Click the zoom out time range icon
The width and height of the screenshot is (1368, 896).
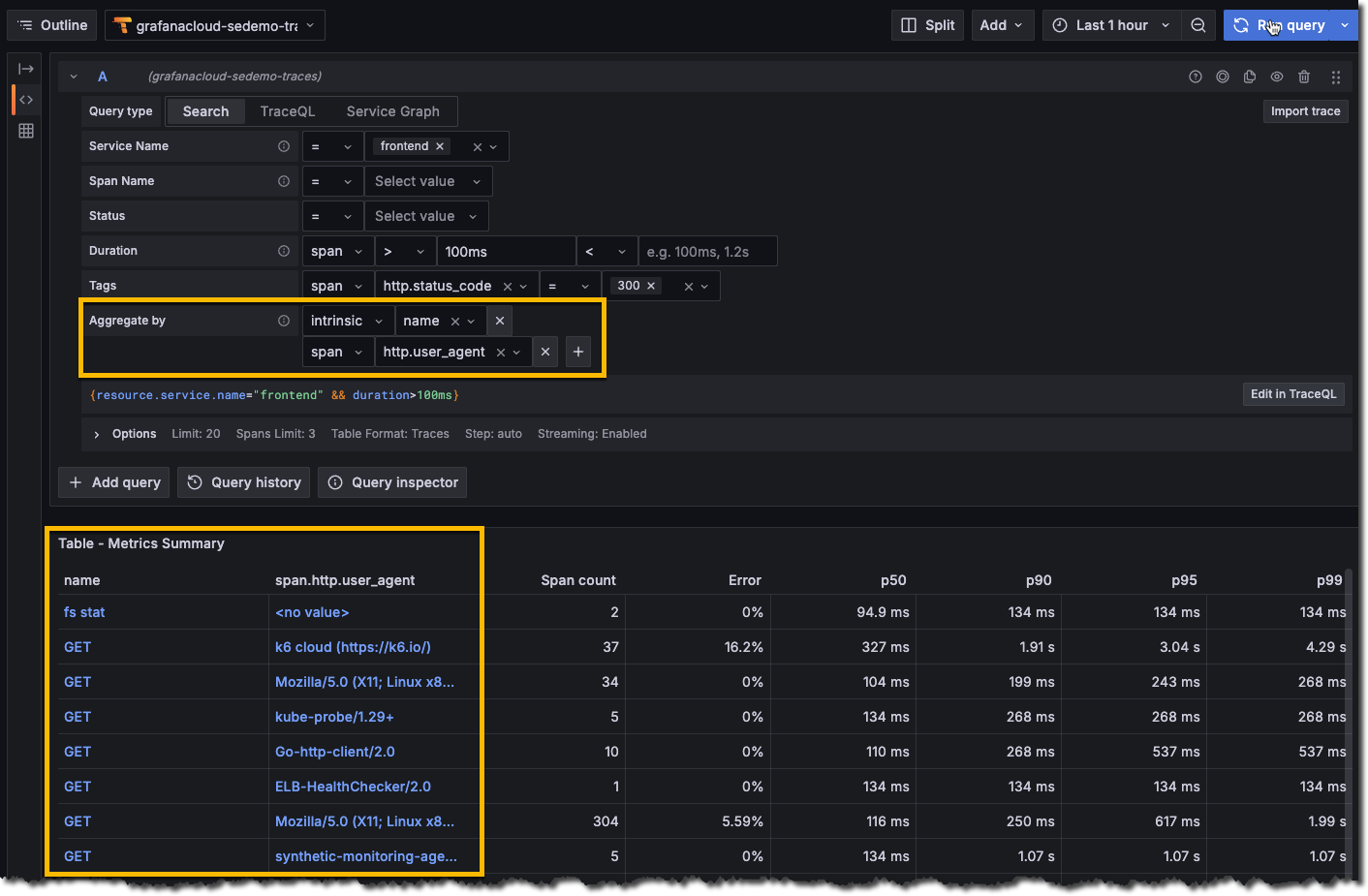[1198, 24]
